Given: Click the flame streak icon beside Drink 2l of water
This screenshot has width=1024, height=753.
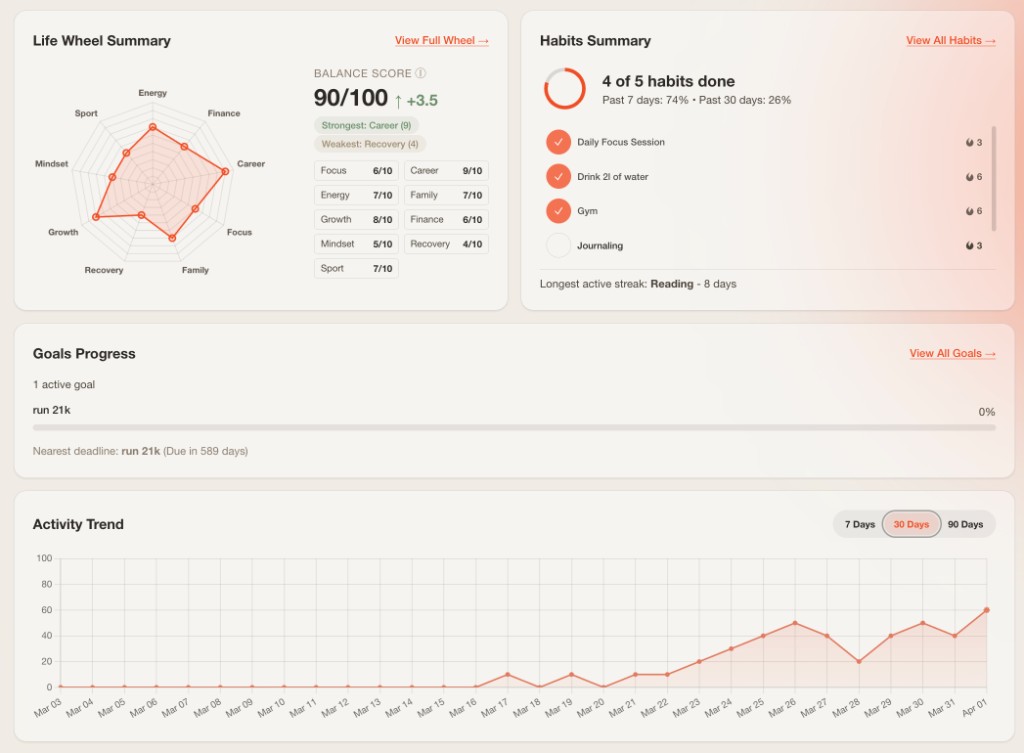Looking at the screenshot, I should coord(969,177).
